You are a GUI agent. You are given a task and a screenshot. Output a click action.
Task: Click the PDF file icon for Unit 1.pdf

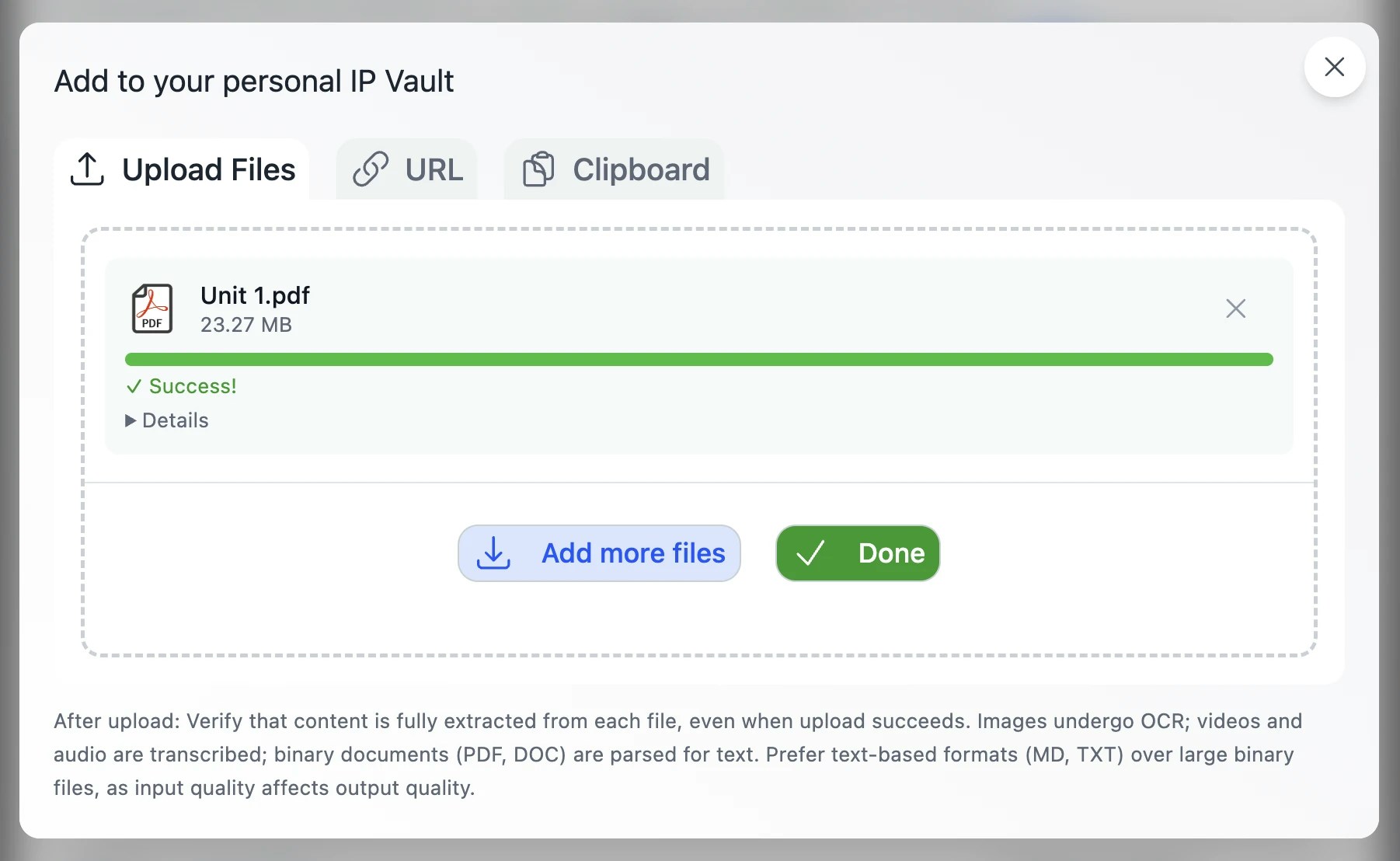151,308
